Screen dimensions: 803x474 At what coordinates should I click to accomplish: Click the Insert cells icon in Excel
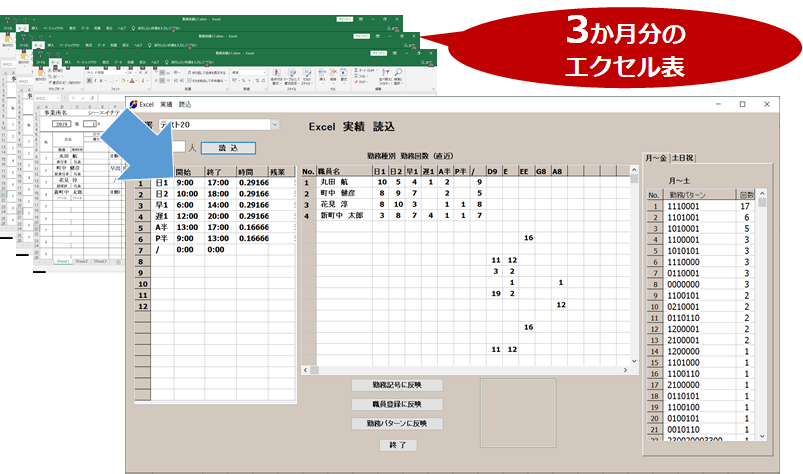point(323,73)
